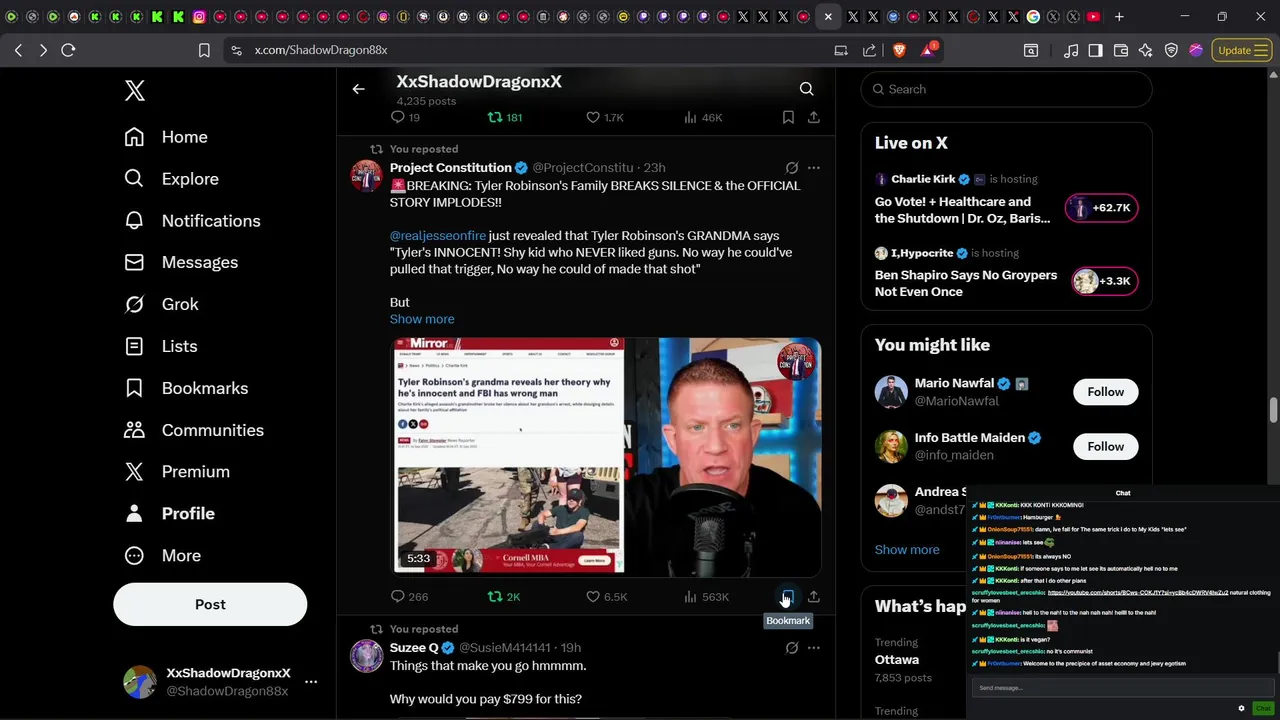The width and height of the screenshot is (1280, 720).
Task: Reply to the post with 19 replies
Action: 405,117
